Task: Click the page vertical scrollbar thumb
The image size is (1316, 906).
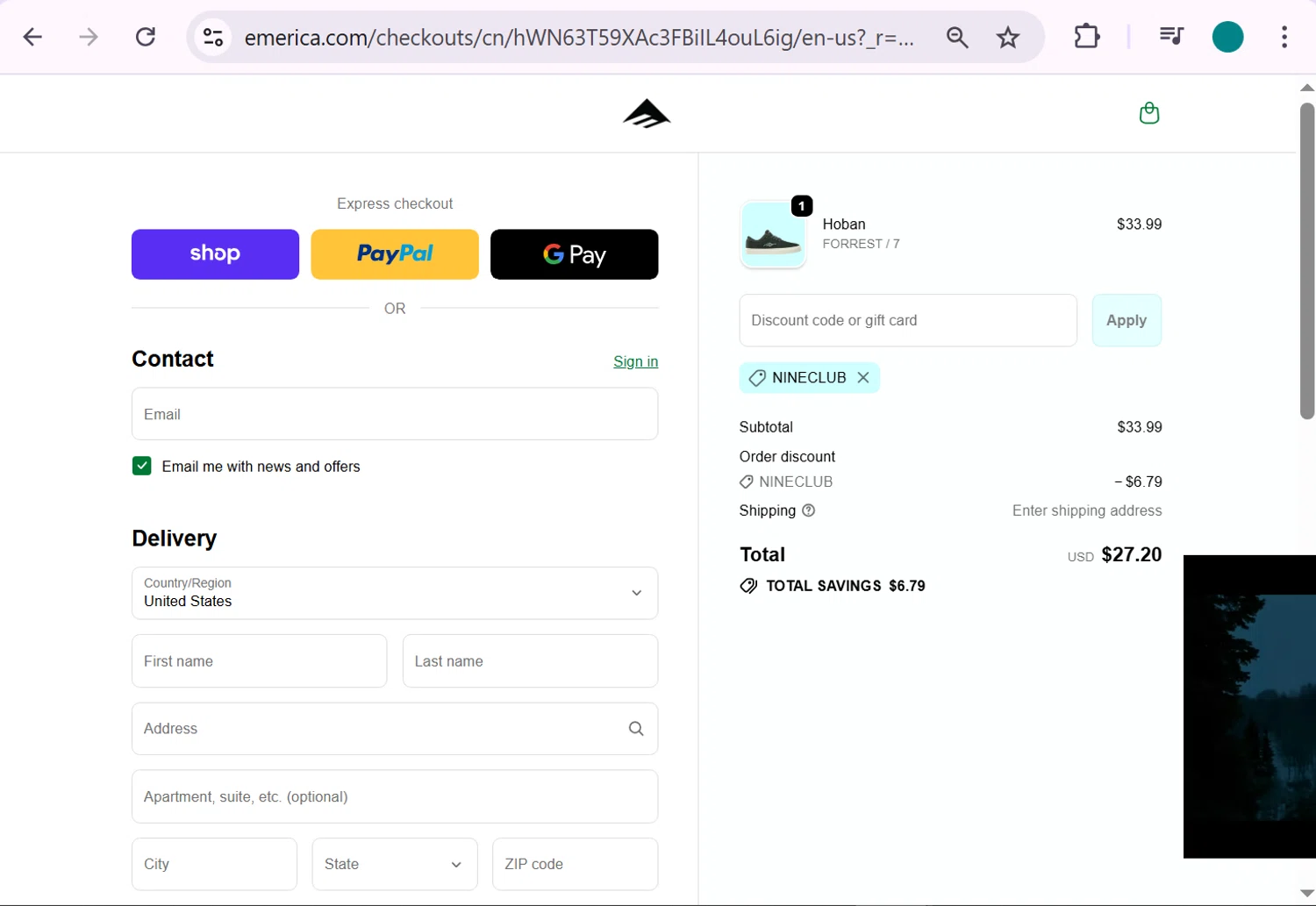Action: (1307, 261)
